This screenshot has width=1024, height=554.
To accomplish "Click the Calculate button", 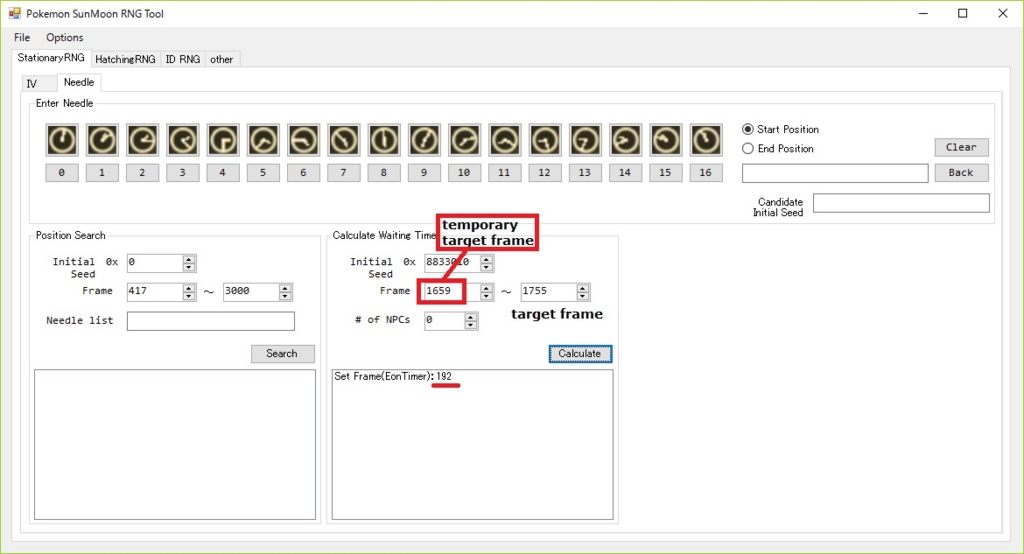I will pyautogui.click(x=580, y=353).
